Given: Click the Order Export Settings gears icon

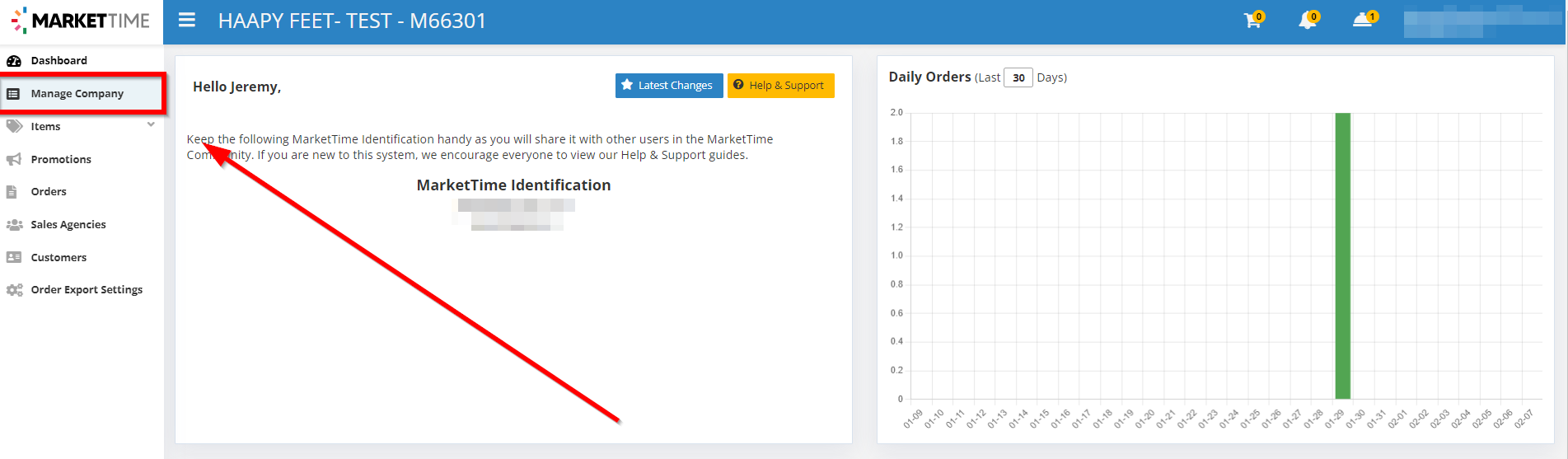Looking at the screenshot, I should click(x=14, y=290).
